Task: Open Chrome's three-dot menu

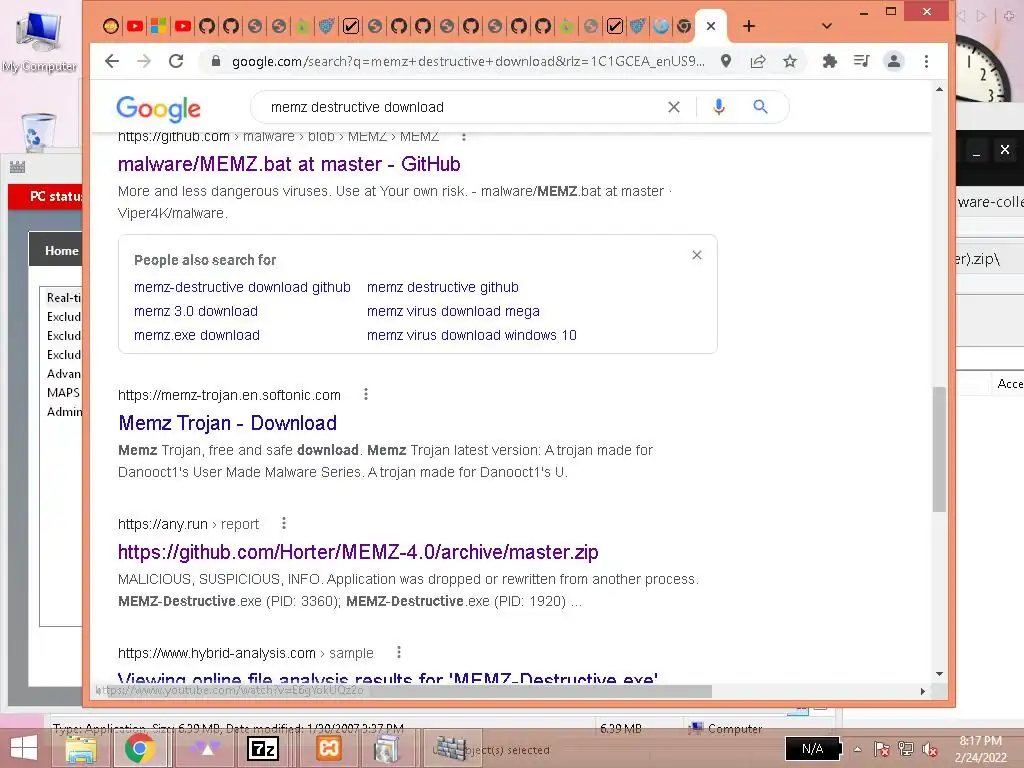Action: (926, 61)
